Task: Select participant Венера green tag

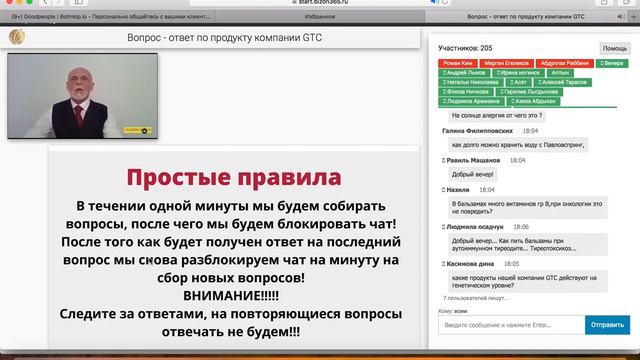Action: pos(611,63)
